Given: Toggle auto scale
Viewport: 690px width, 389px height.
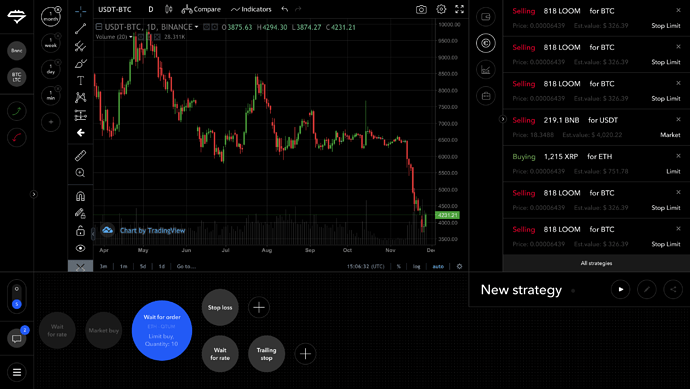Looking at the screenshot, I should click(438, 266).
